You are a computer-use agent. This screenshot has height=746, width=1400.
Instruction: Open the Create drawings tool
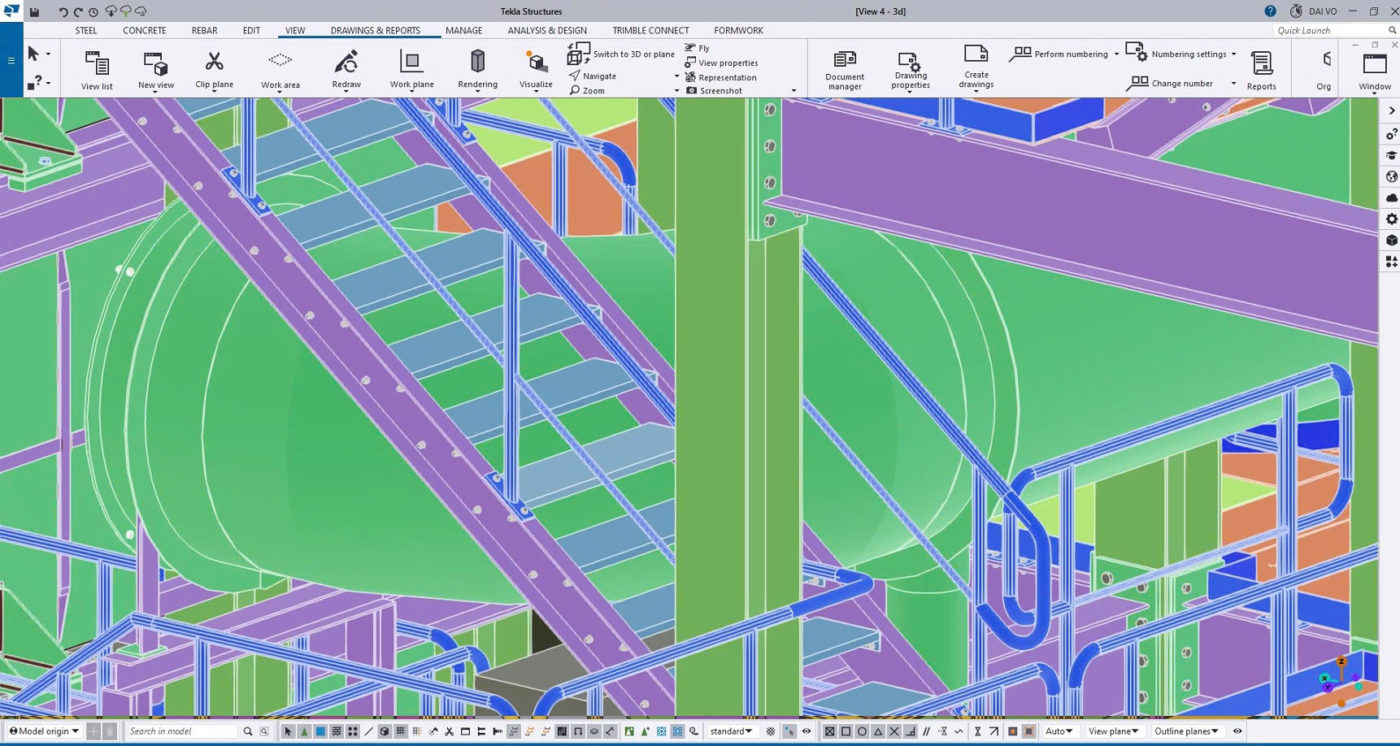pyautogui.click(x=976, y=69)
